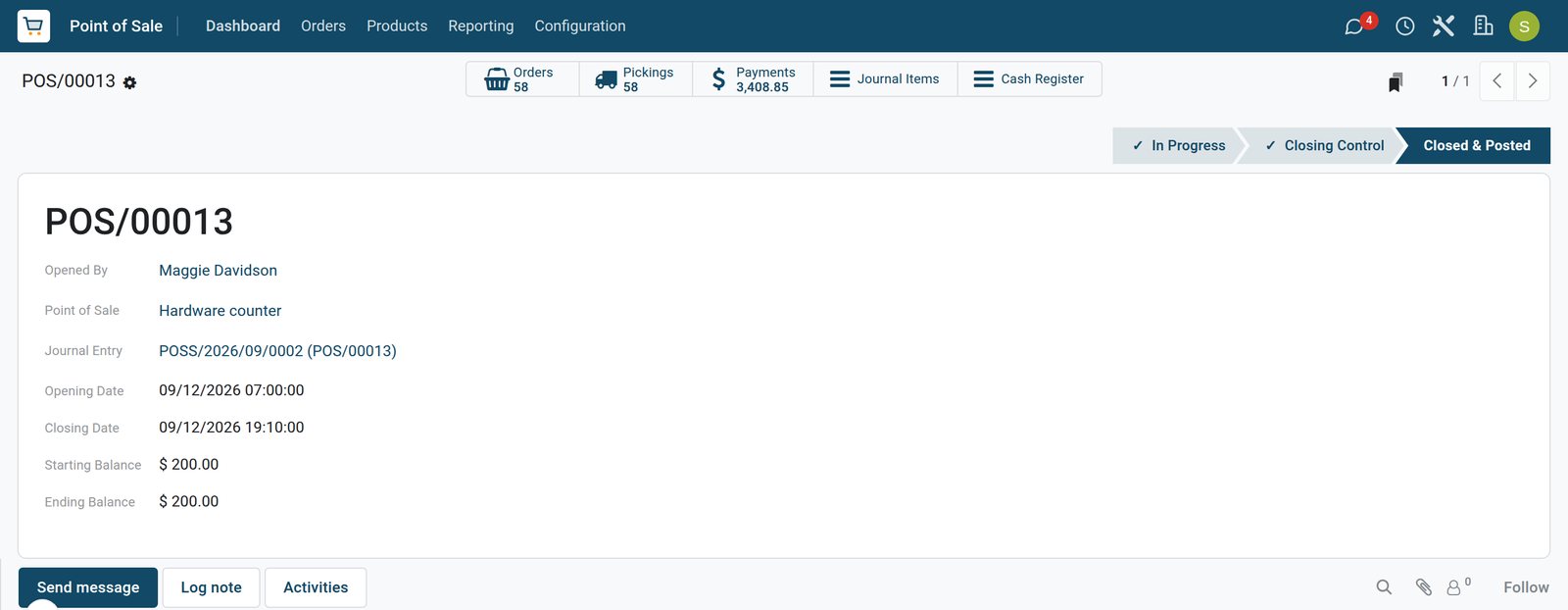The image size is (1568, 610).
Task: Click the Activities button
Action: click(316, 587)
